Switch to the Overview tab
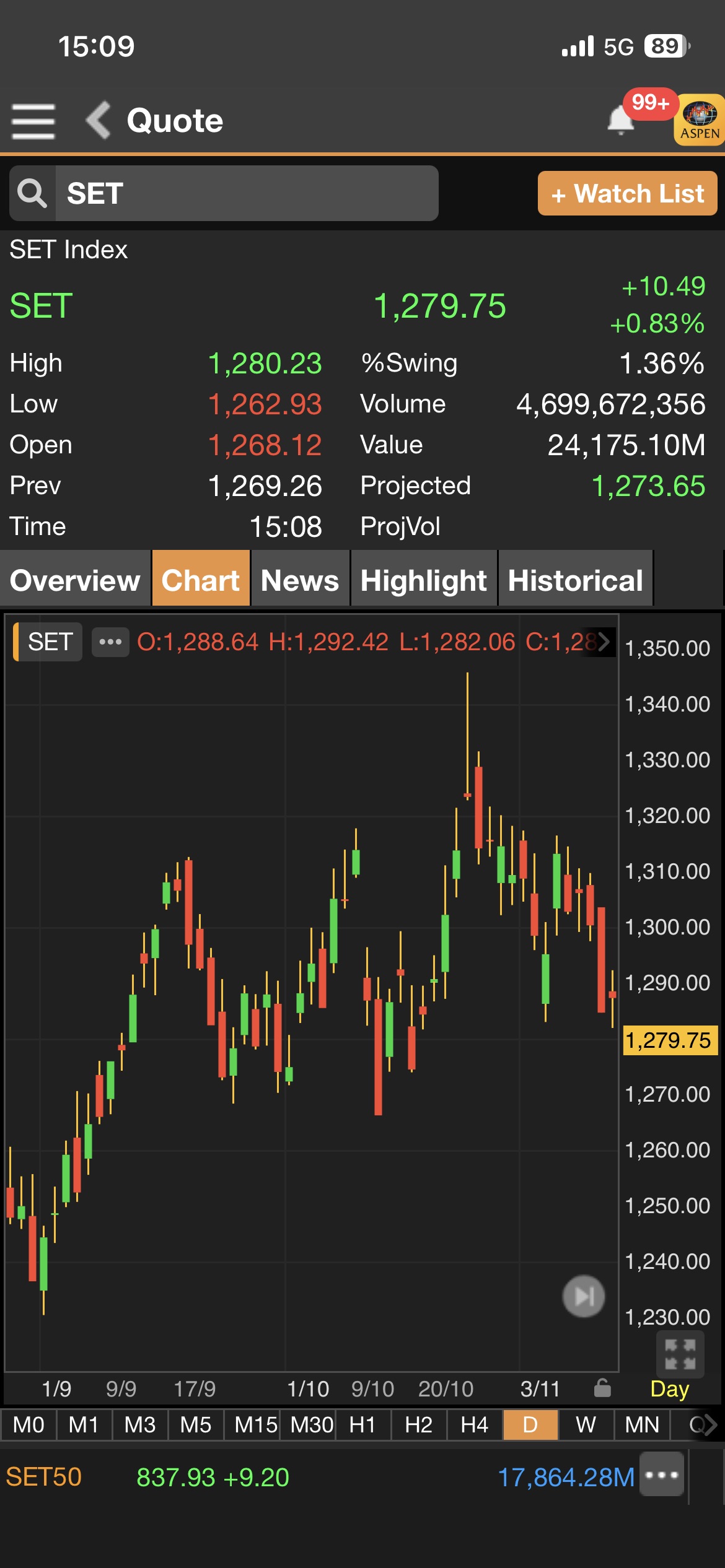Viewport: 725px width, 1568px height. click(75, 580)
